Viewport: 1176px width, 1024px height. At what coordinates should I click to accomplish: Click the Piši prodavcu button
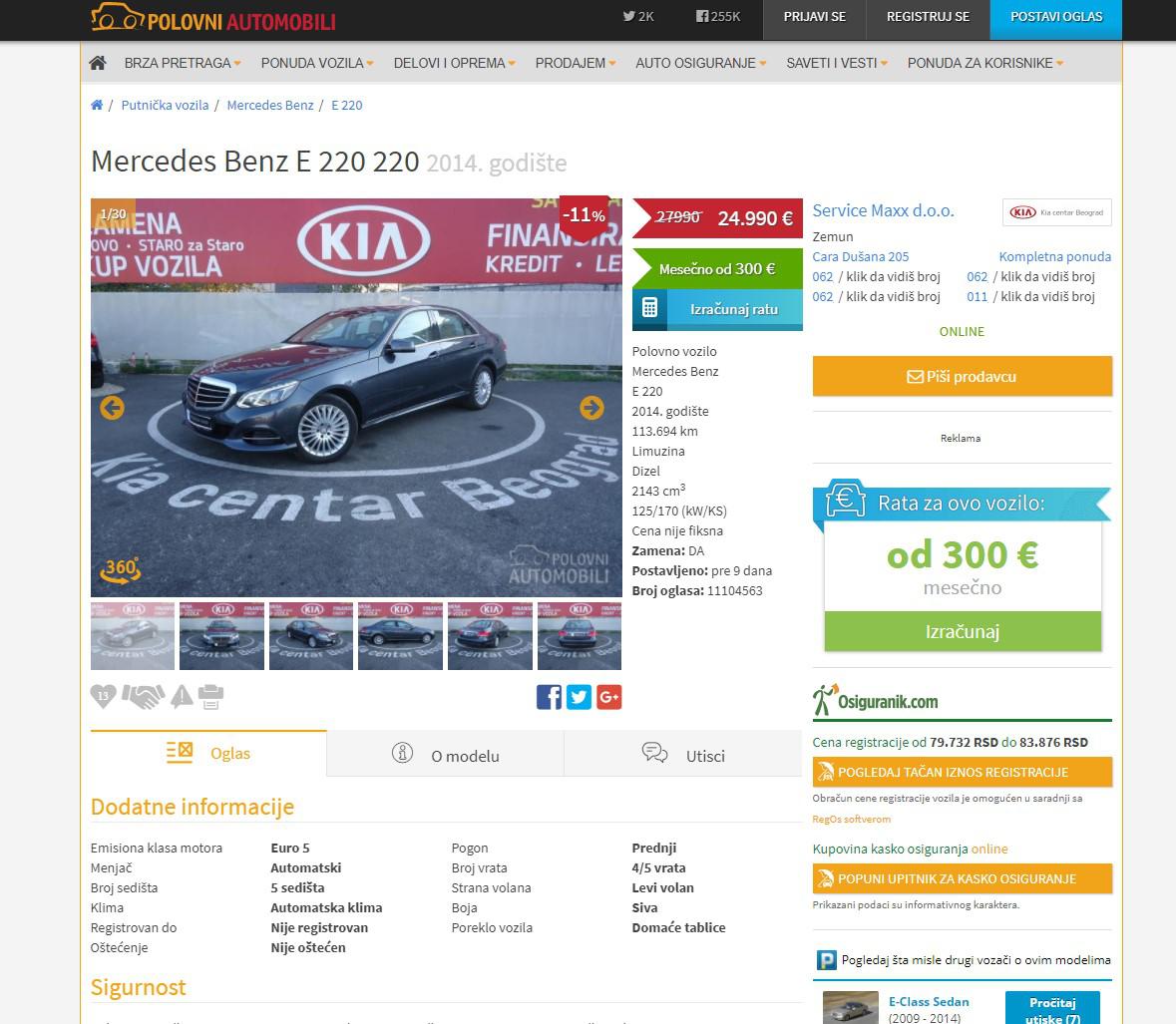[962, 377]
